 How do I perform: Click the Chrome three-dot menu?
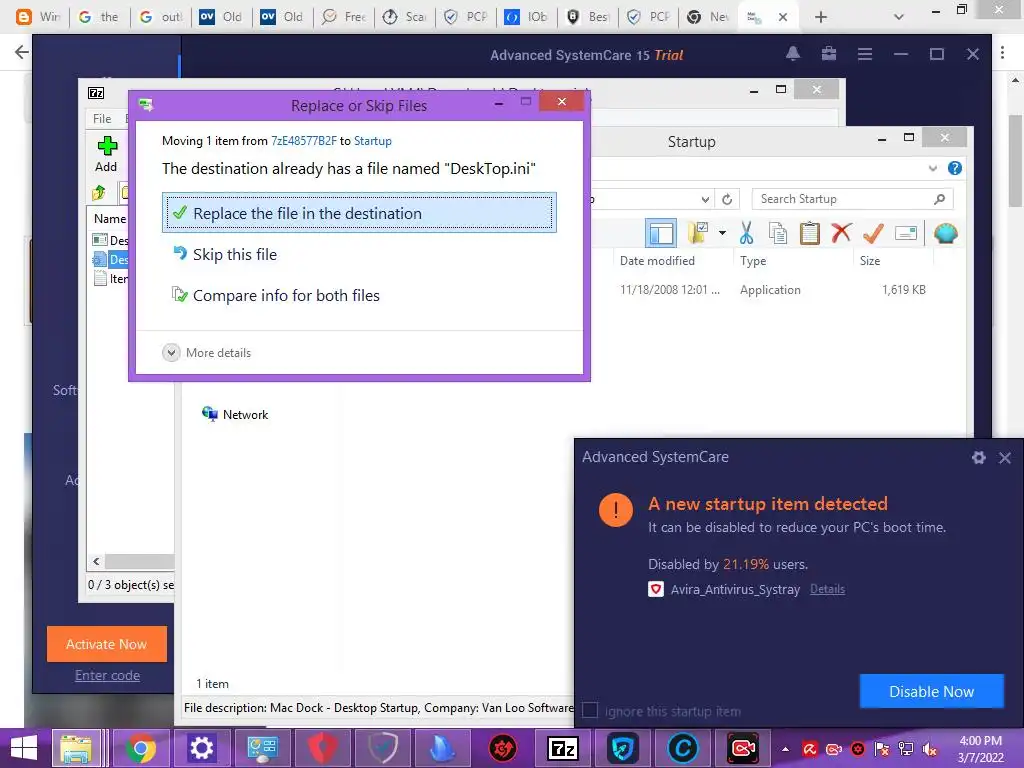click(1002, 53)
